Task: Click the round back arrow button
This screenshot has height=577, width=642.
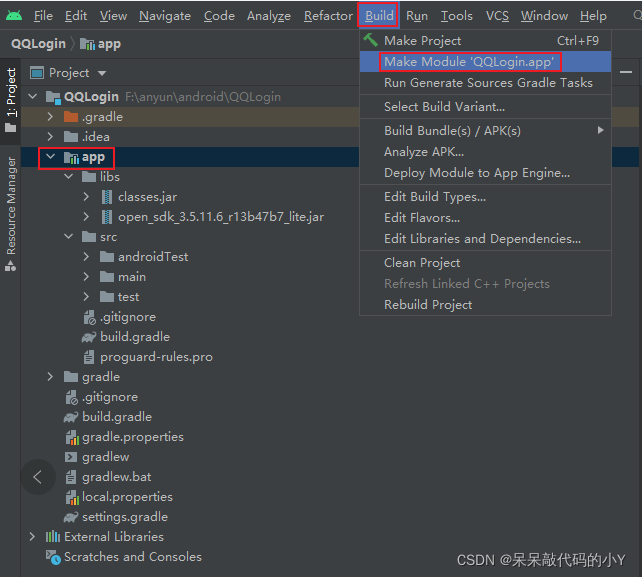Action: point(38,477)
